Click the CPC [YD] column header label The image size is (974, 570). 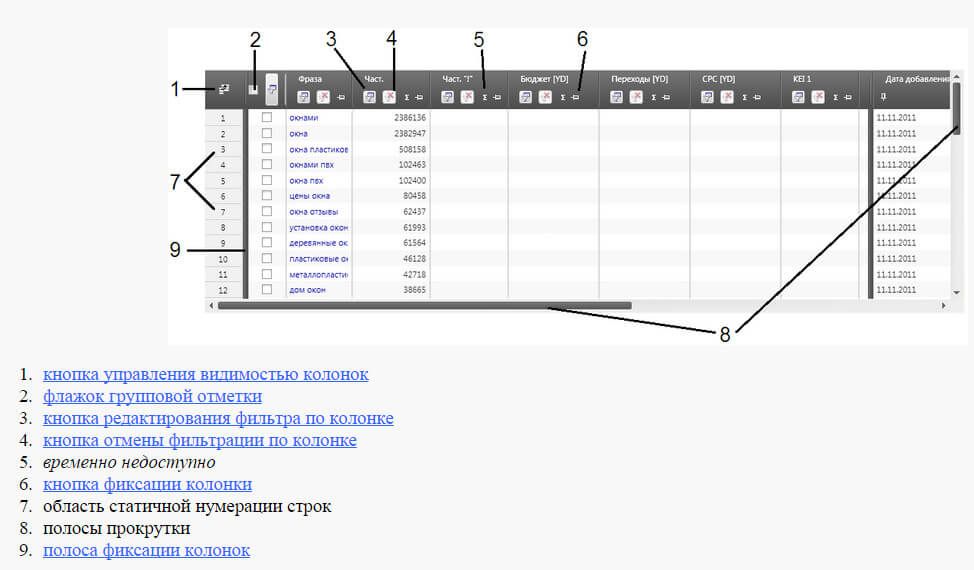718,79
